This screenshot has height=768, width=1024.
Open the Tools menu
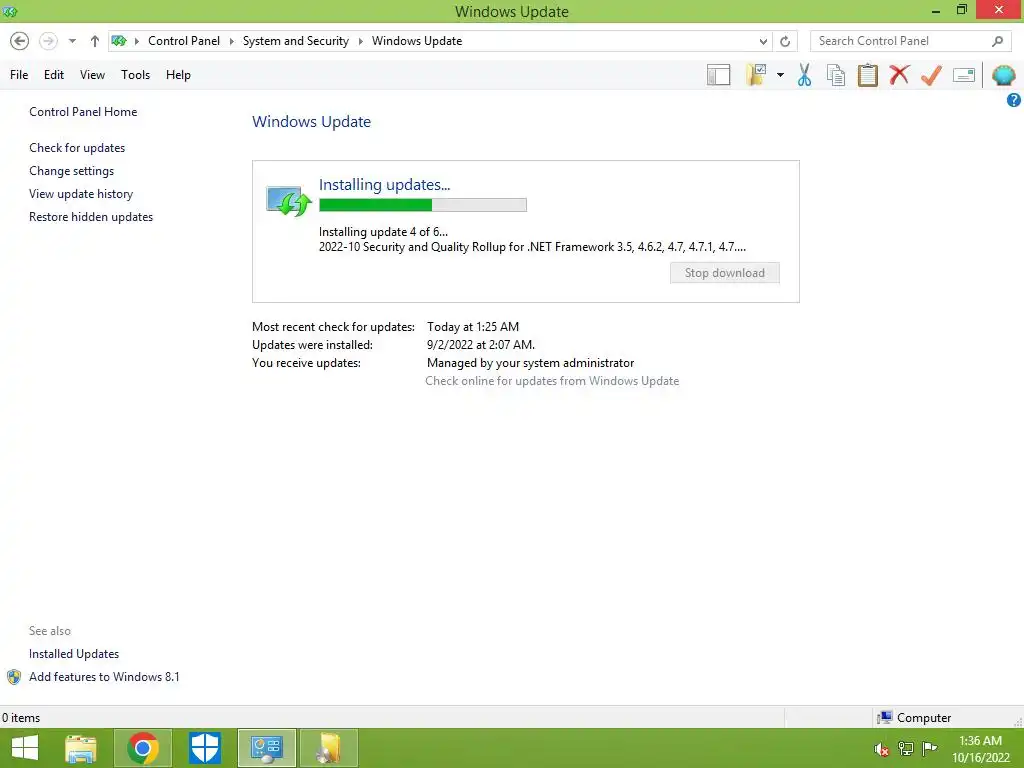click(x=135, y=75)
